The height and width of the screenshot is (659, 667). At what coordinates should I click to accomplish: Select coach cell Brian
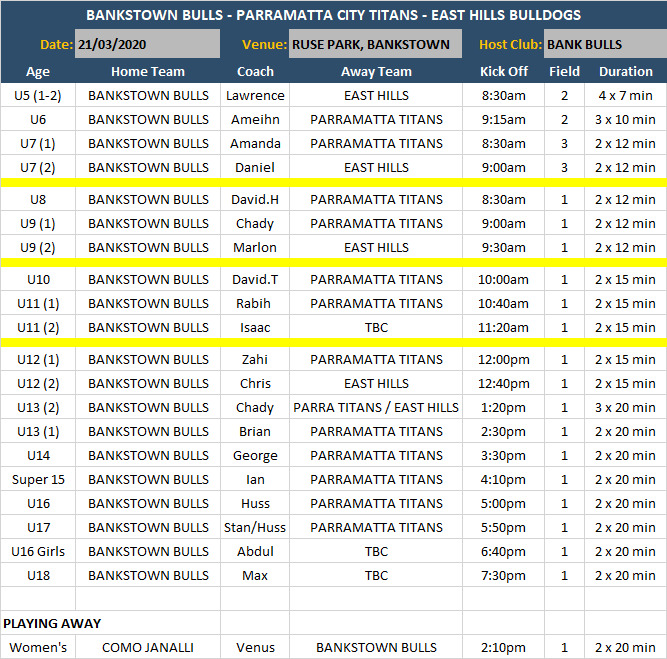click(x=255, y=431)
